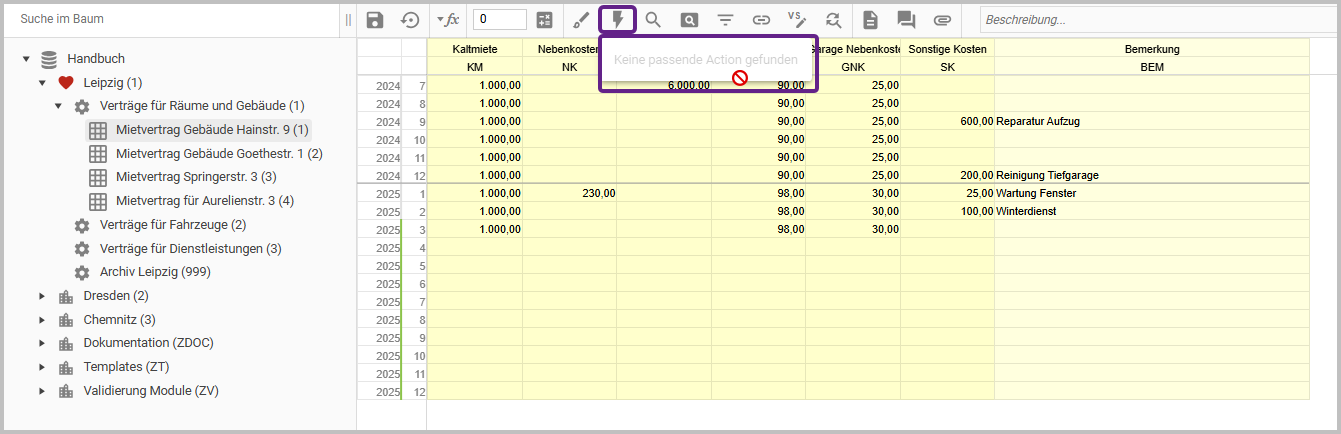Click the paintbrush format icon

pyautogui.click(x=582, y=20)
